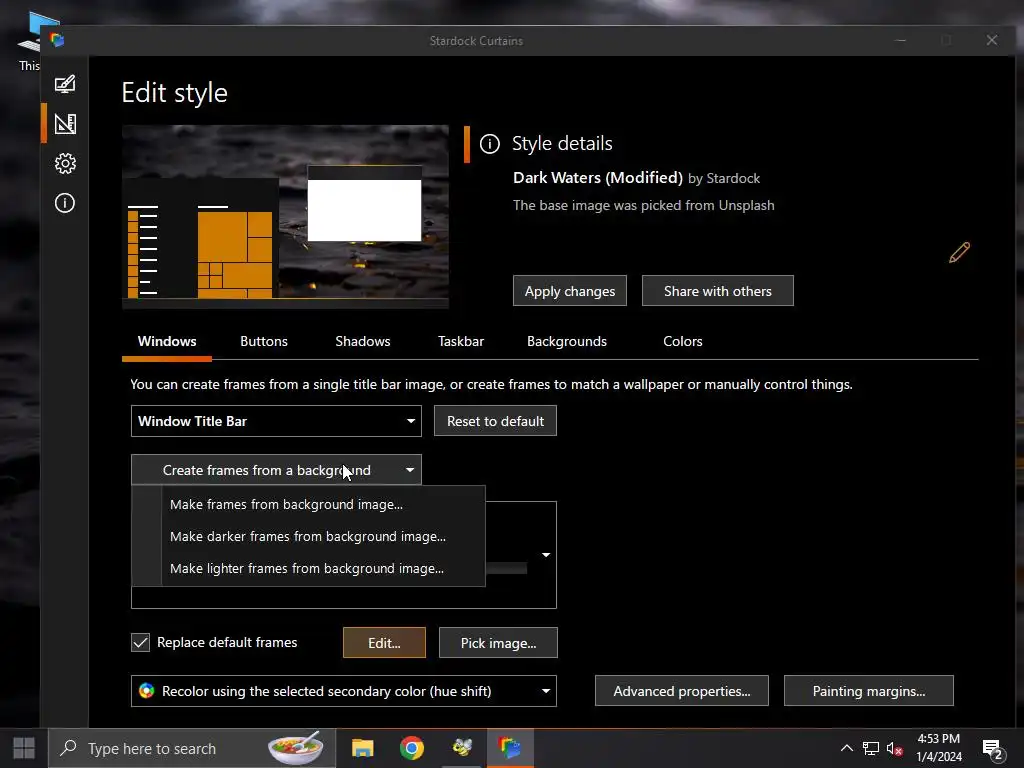Click the Edit... button

point(384,643)
